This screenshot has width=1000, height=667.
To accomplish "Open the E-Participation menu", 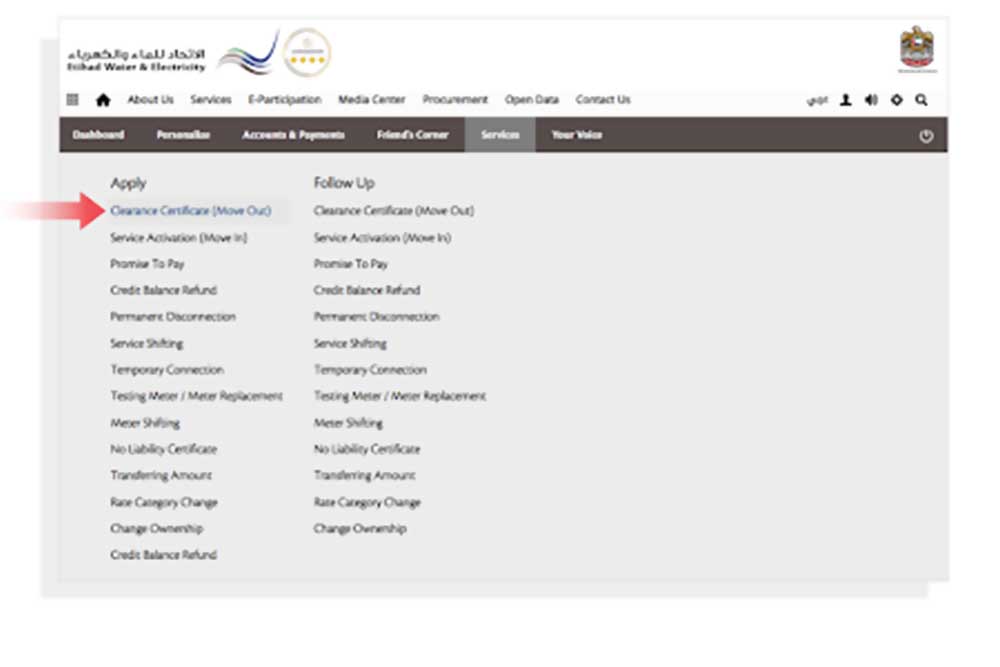I will click(284, 99).
